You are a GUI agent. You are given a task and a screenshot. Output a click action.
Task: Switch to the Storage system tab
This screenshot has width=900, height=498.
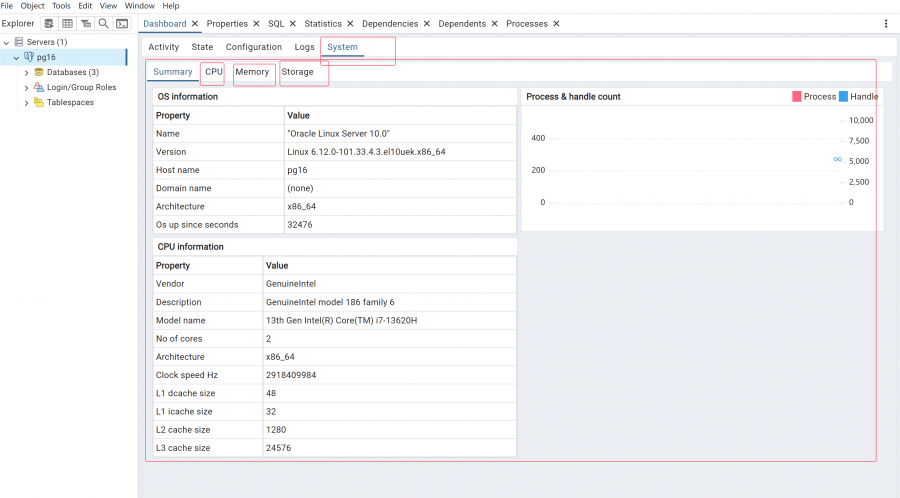coord(297,72)
